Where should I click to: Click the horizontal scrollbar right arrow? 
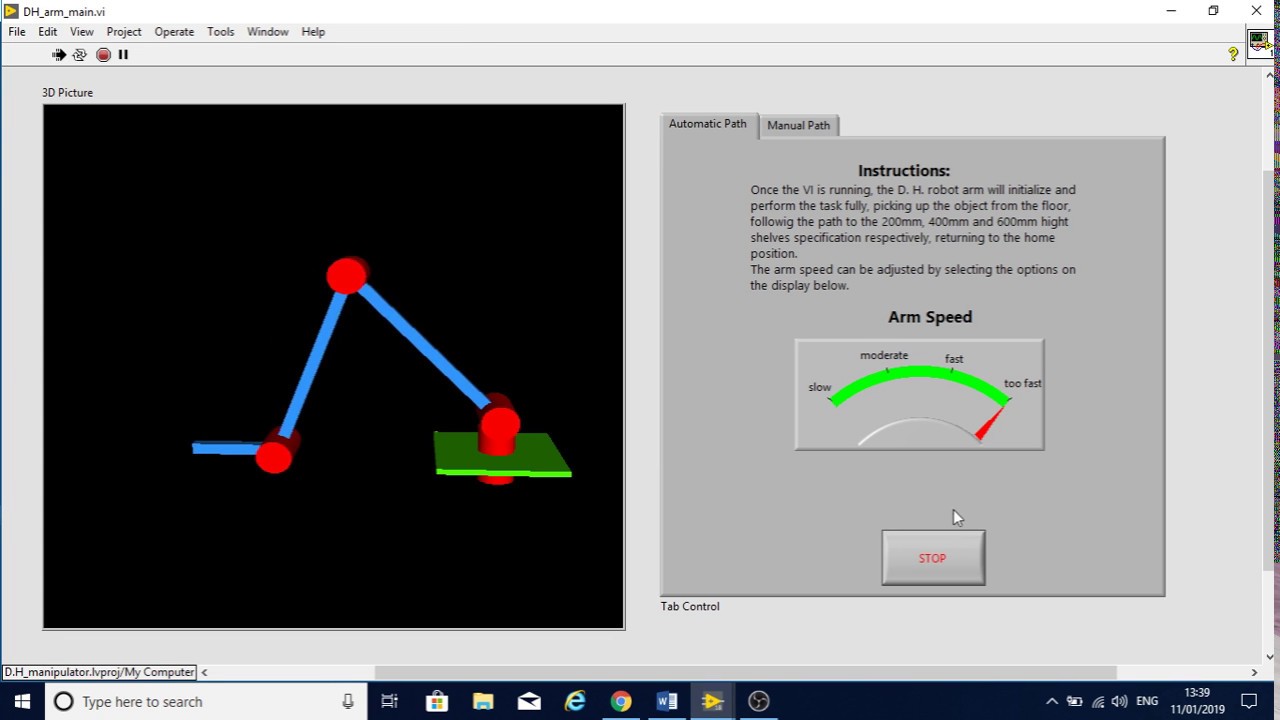pos(1254,673)
